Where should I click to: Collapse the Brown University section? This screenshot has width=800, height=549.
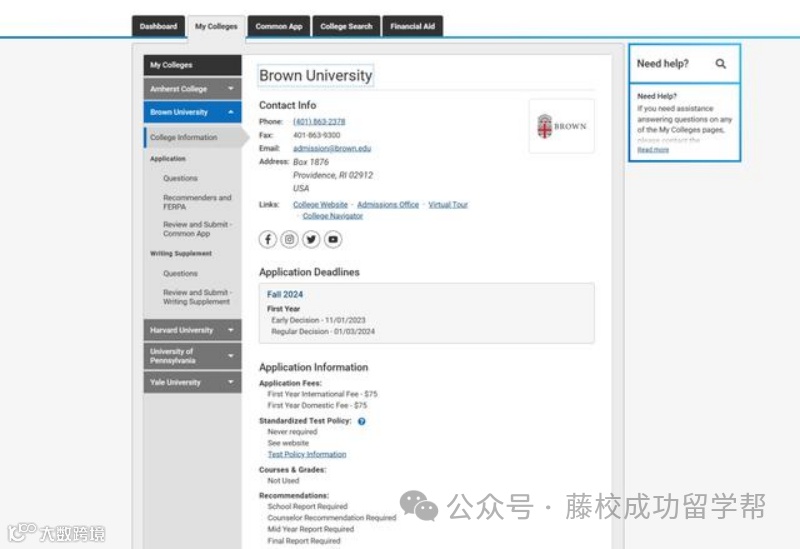pyautogui.click(x=192, y=112)
